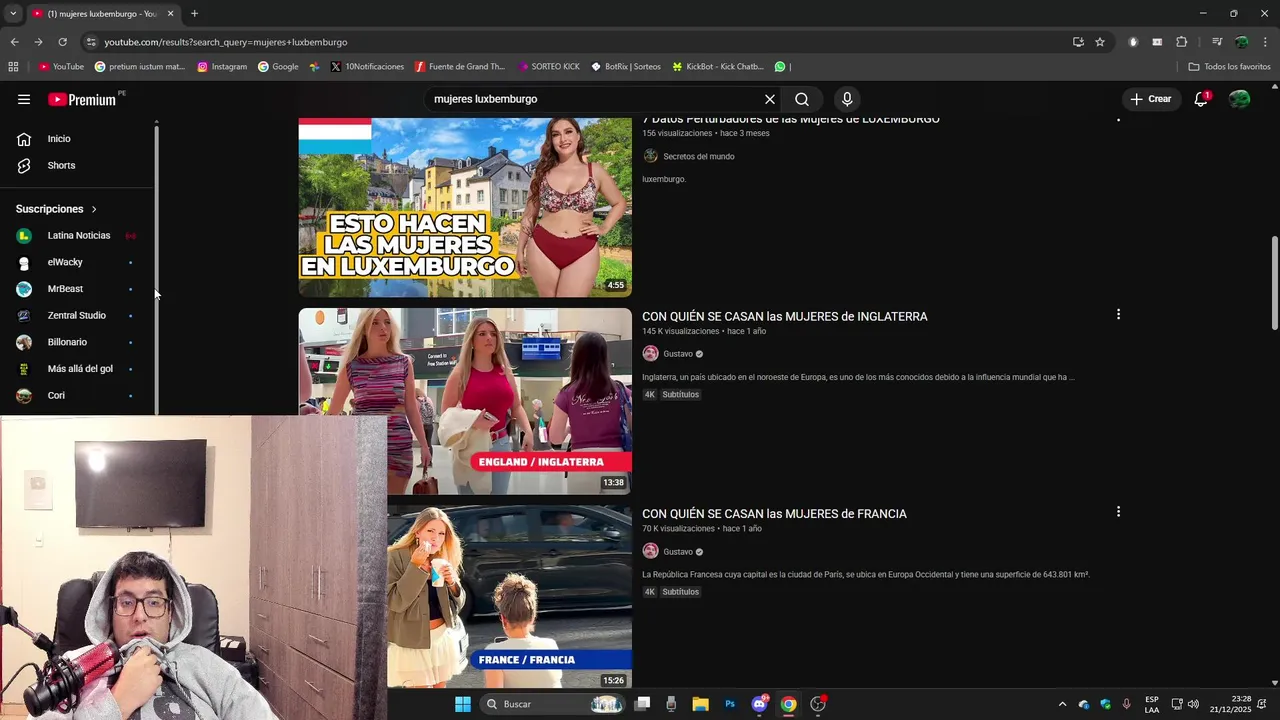Screen dimensions: 1280x720
Task: Open the YouTube bookmark
Action: click(x=61, y=67)
